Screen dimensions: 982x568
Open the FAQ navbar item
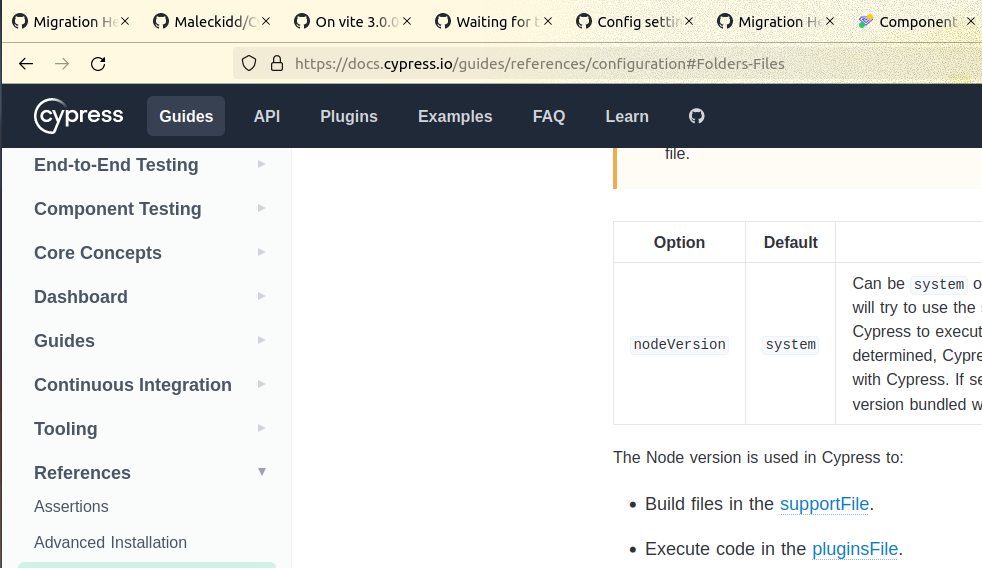tap(549, 116)
